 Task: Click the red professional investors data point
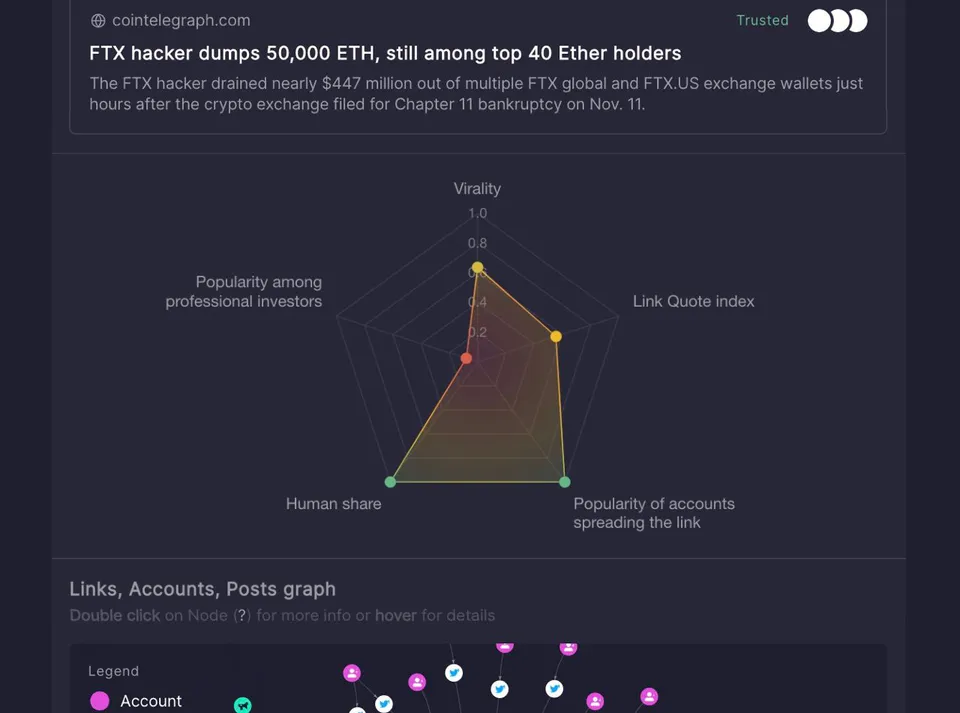pyautogui.click(x=466, y=358)
